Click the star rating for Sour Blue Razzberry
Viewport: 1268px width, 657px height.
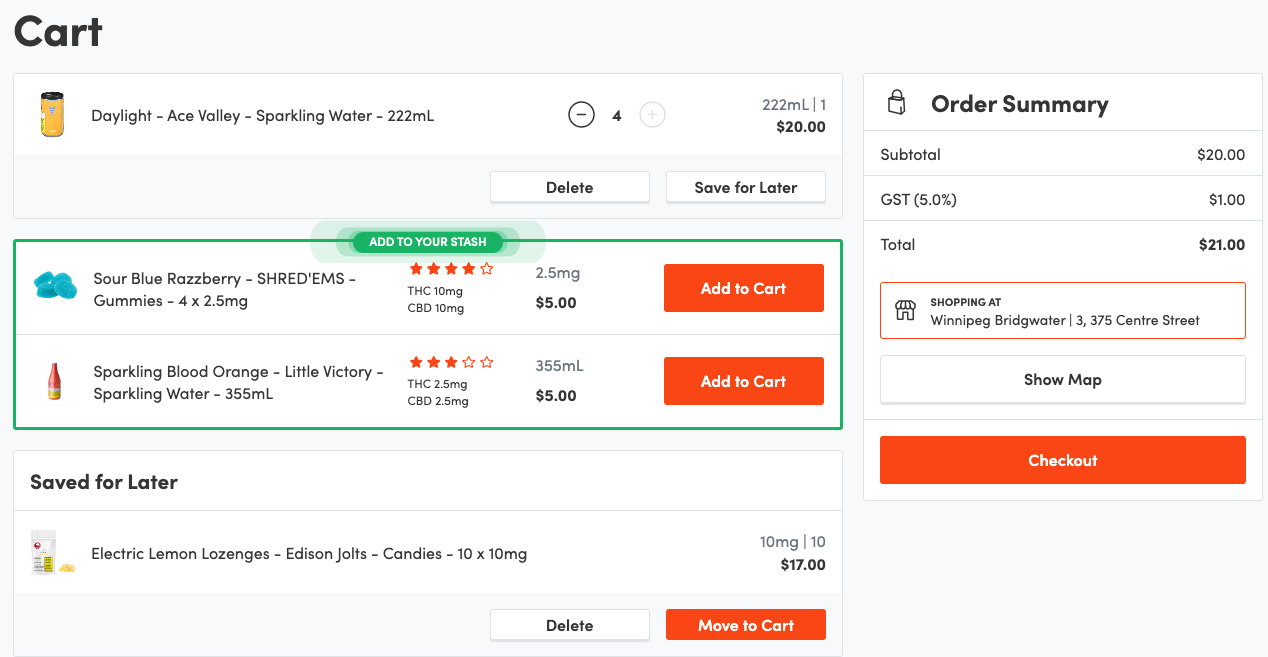coord(451,269)
